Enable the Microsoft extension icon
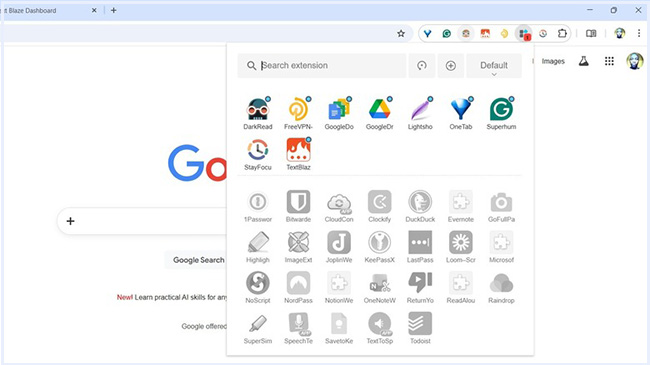Screen dimensions: 650x365 (501, 242)
